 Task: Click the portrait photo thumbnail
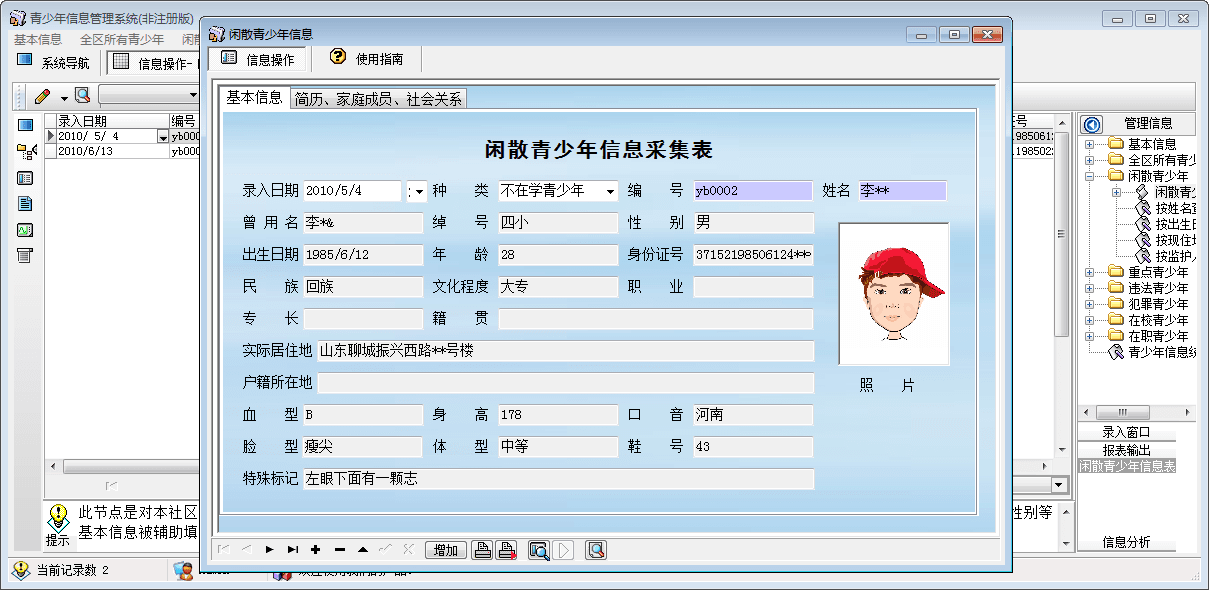893,293
